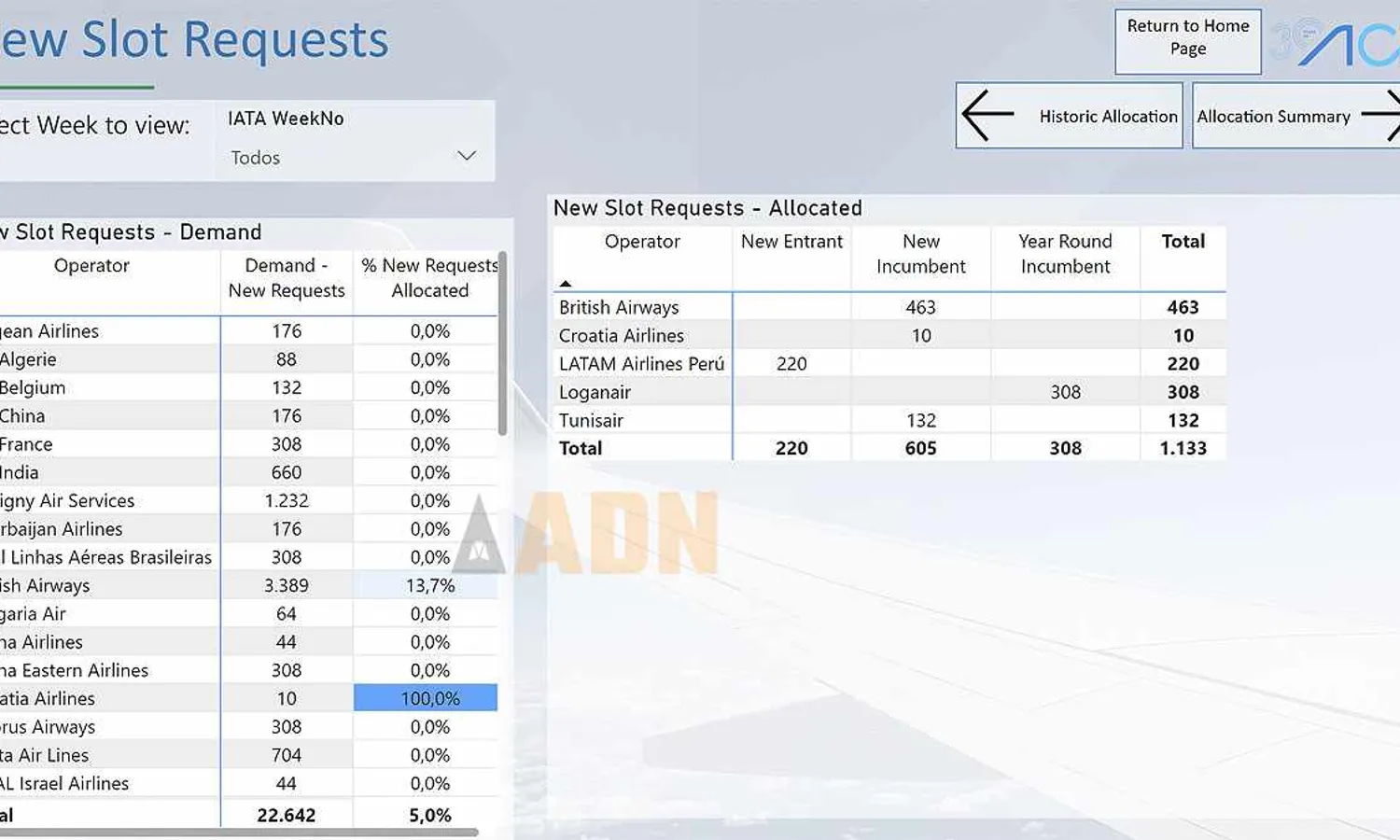
Task: Select the British Airways row in Allocated table
Action: pyautogui.click(x=619, y=307)
